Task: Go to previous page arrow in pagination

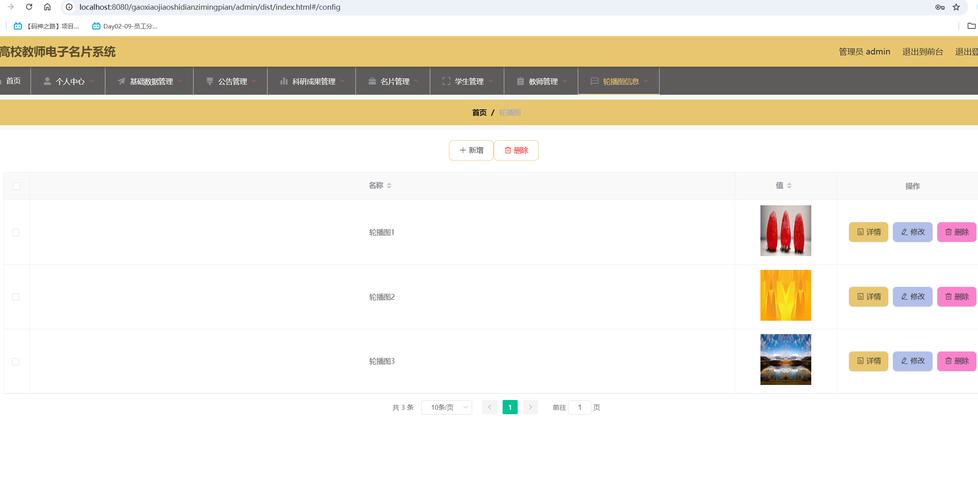Action: (489, 407)
